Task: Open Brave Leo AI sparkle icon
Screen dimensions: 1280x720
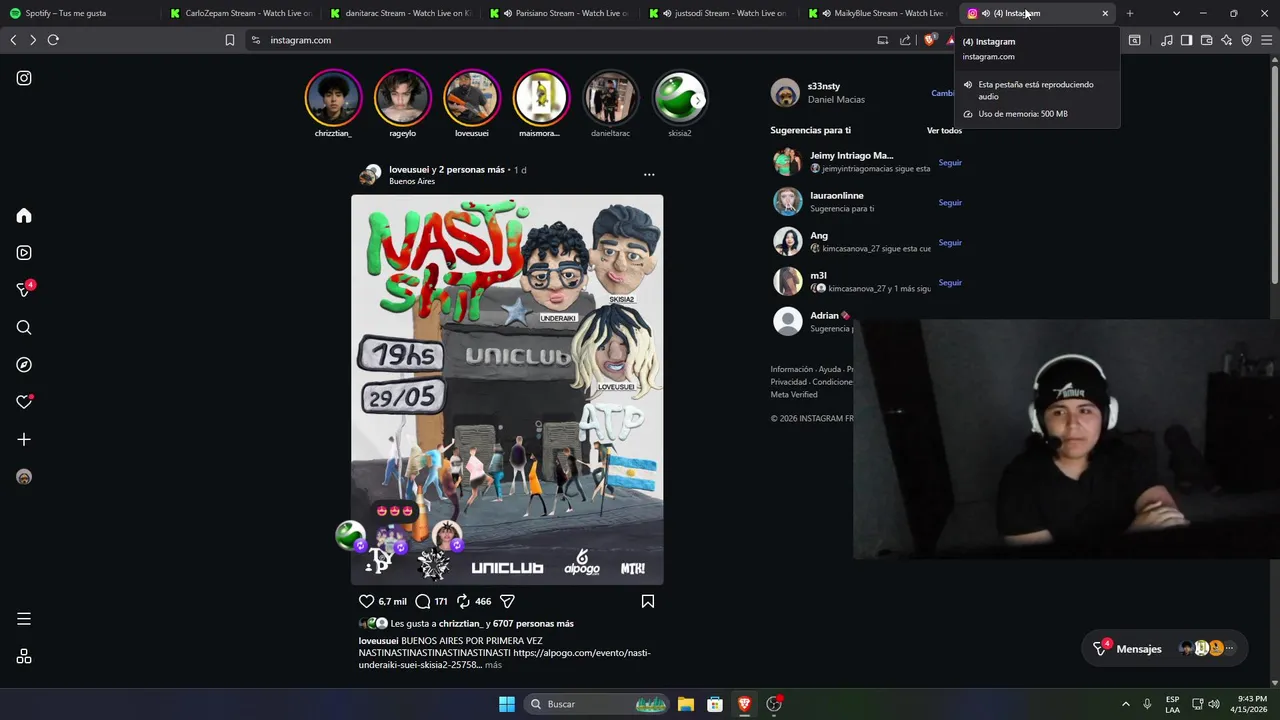Action: 1227,40
